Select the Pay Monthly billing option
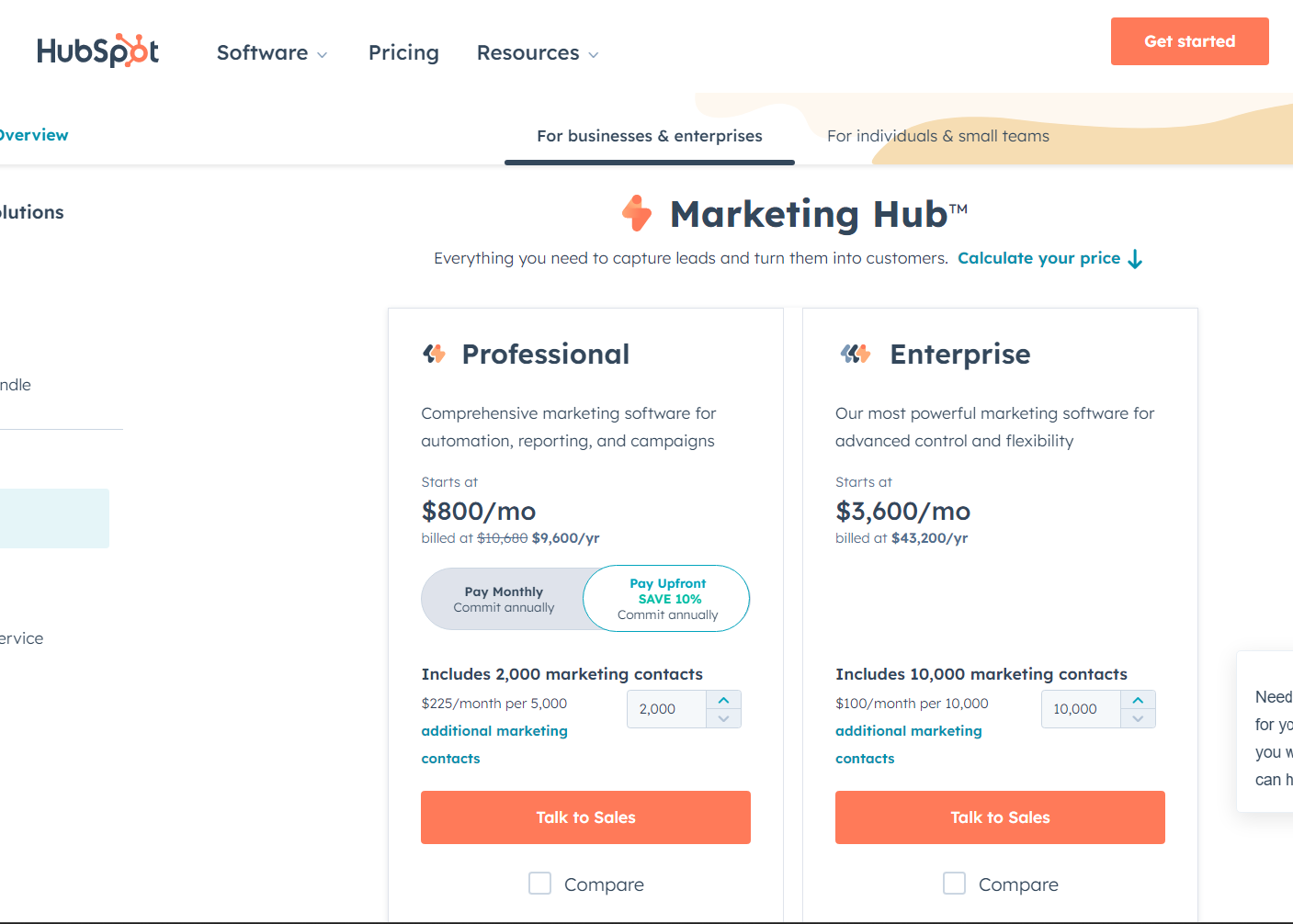1293x924 pixels. tap(504, 599)
